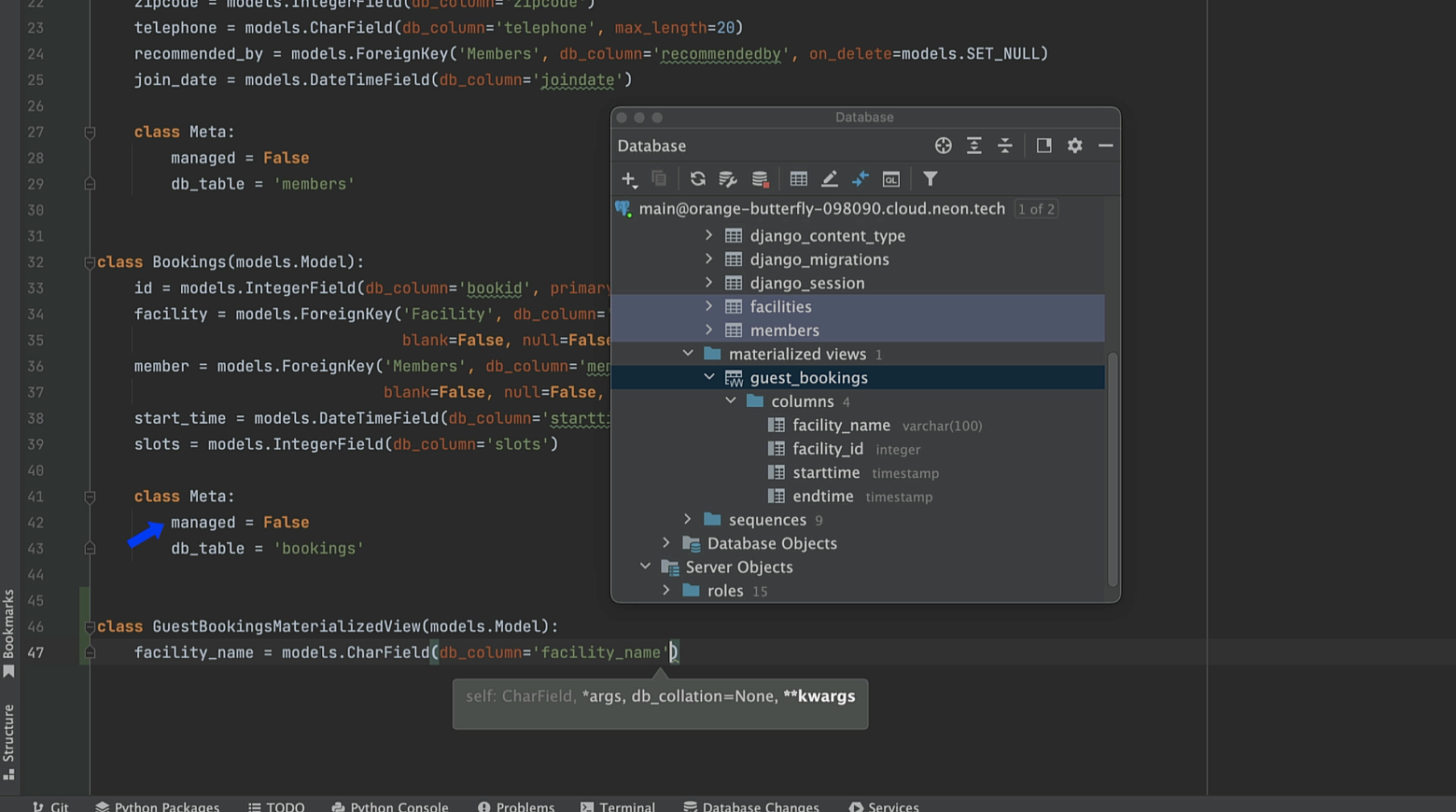Screen dimensions: 1456x812
Task: Open the Structure side panel
Action: pos(8,742)
